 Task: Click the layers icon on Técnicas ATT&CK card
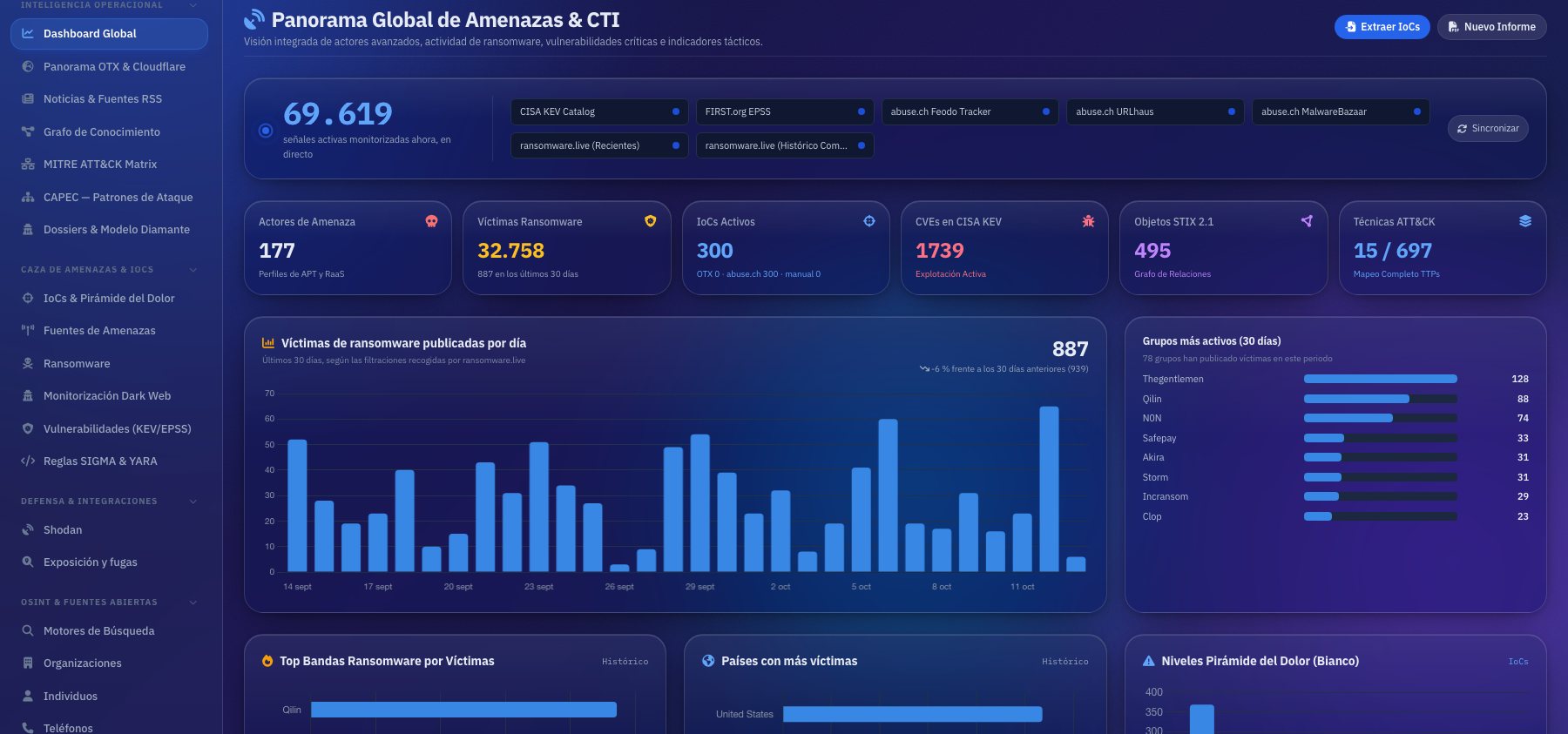[x=1525, y=221]
